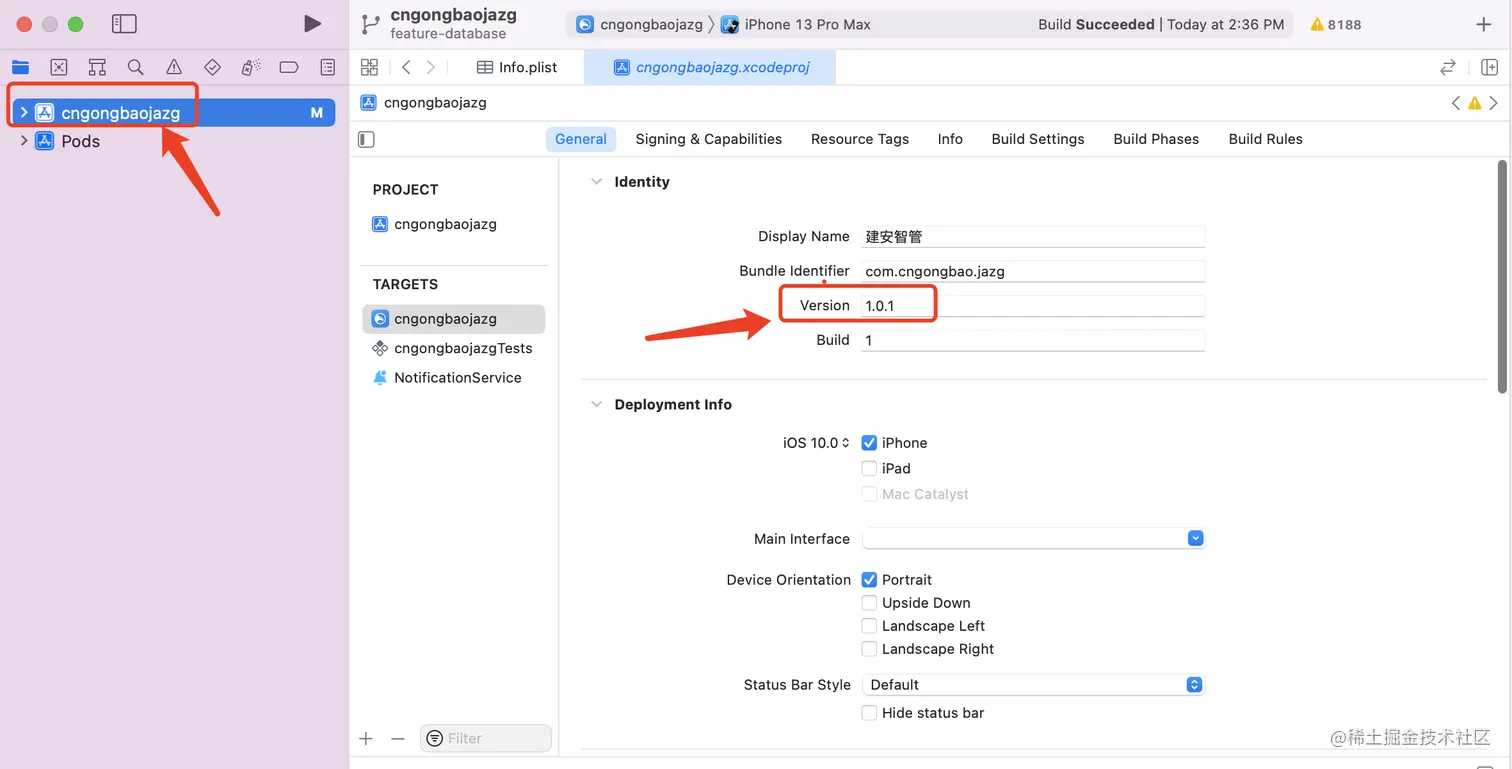Open the Build Settings tab
Screen dimensions: 1512x769
(x=1038, y=139)
